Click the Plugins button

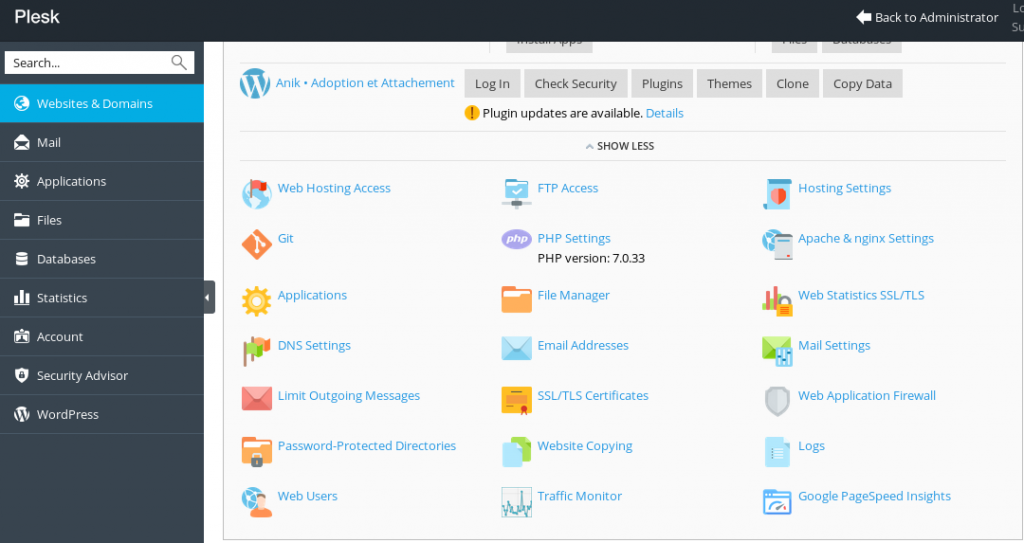point(662,84)
